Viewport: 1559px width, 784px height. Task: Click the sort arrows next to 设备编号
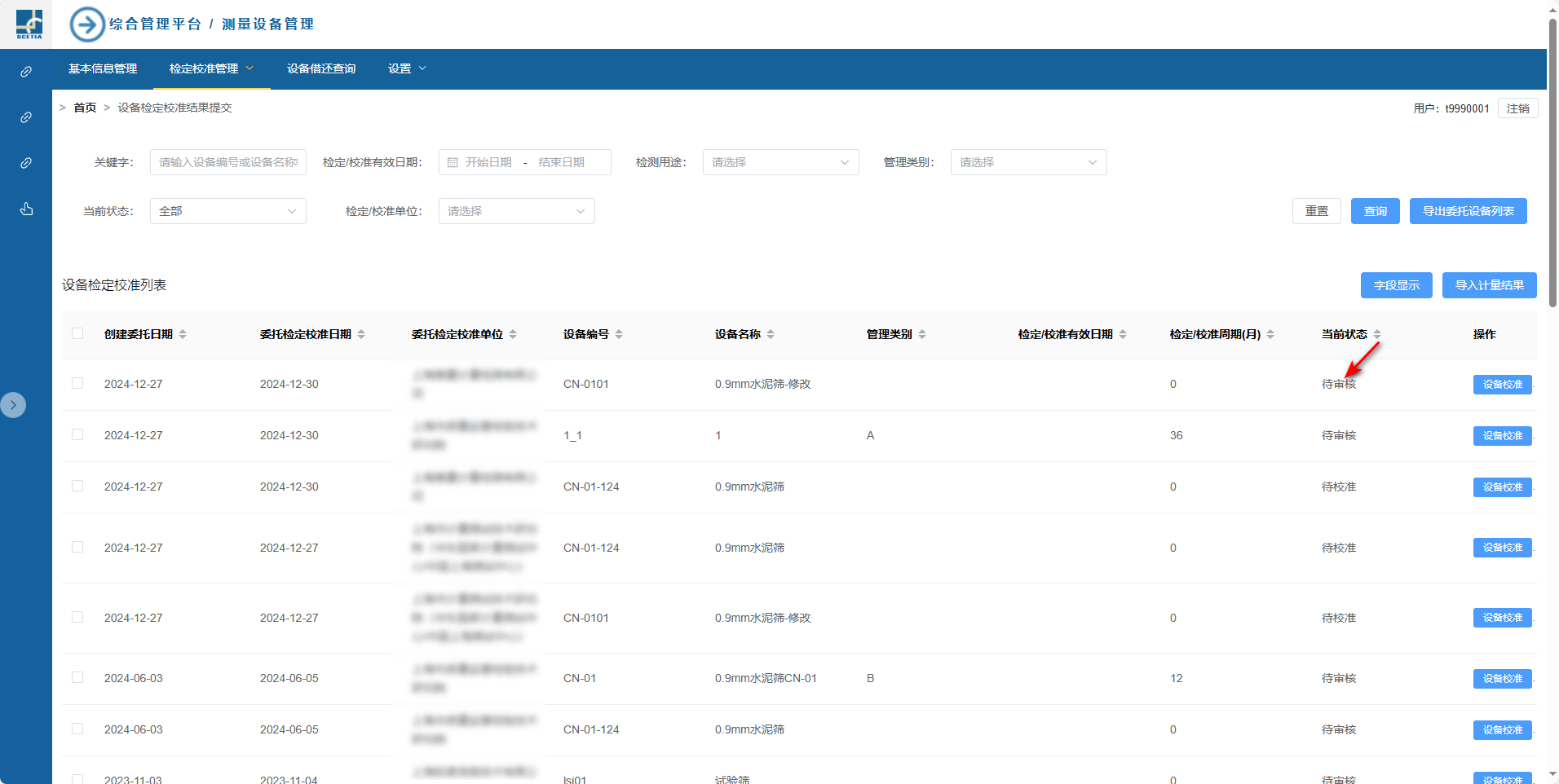coord(619,334)
